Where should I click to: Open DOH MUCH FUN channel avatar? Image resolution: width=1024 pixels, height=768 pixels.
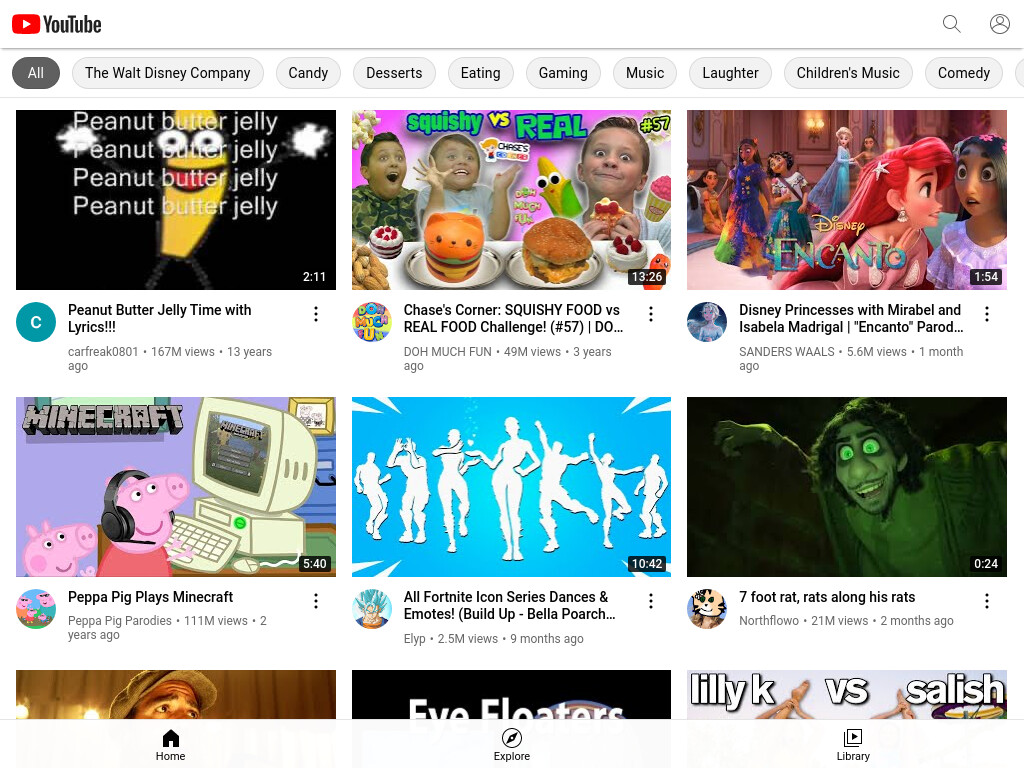(x=372, y=322)
